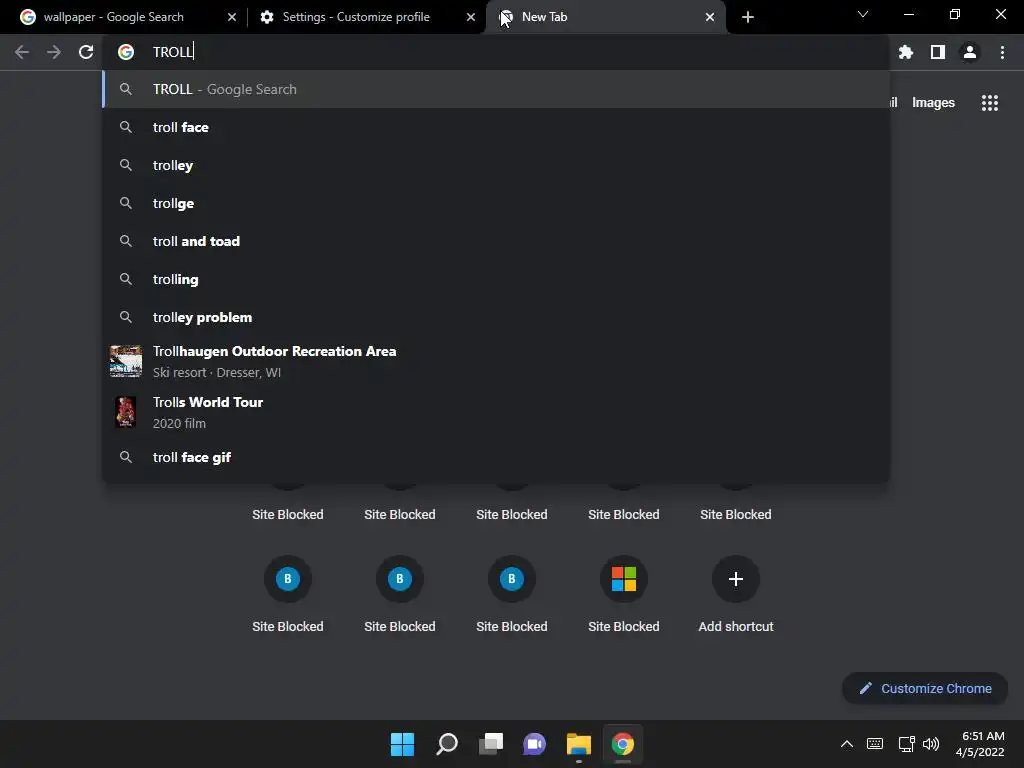
Task: Expand the tab search chevron
Action: [863, 14]
